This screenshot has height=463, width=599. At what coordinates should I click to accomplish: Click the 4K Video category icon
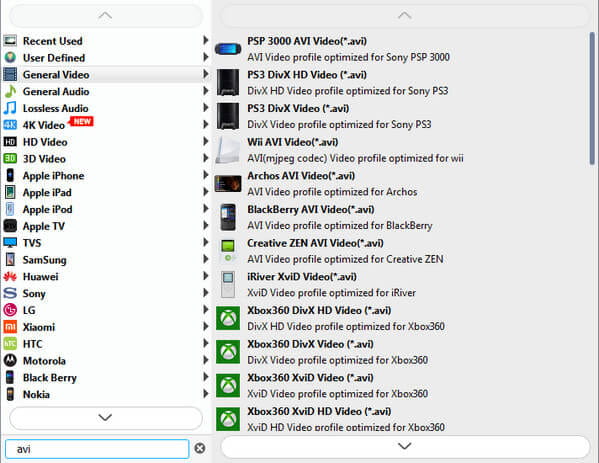pyautogui.click(x=10, y=125)
